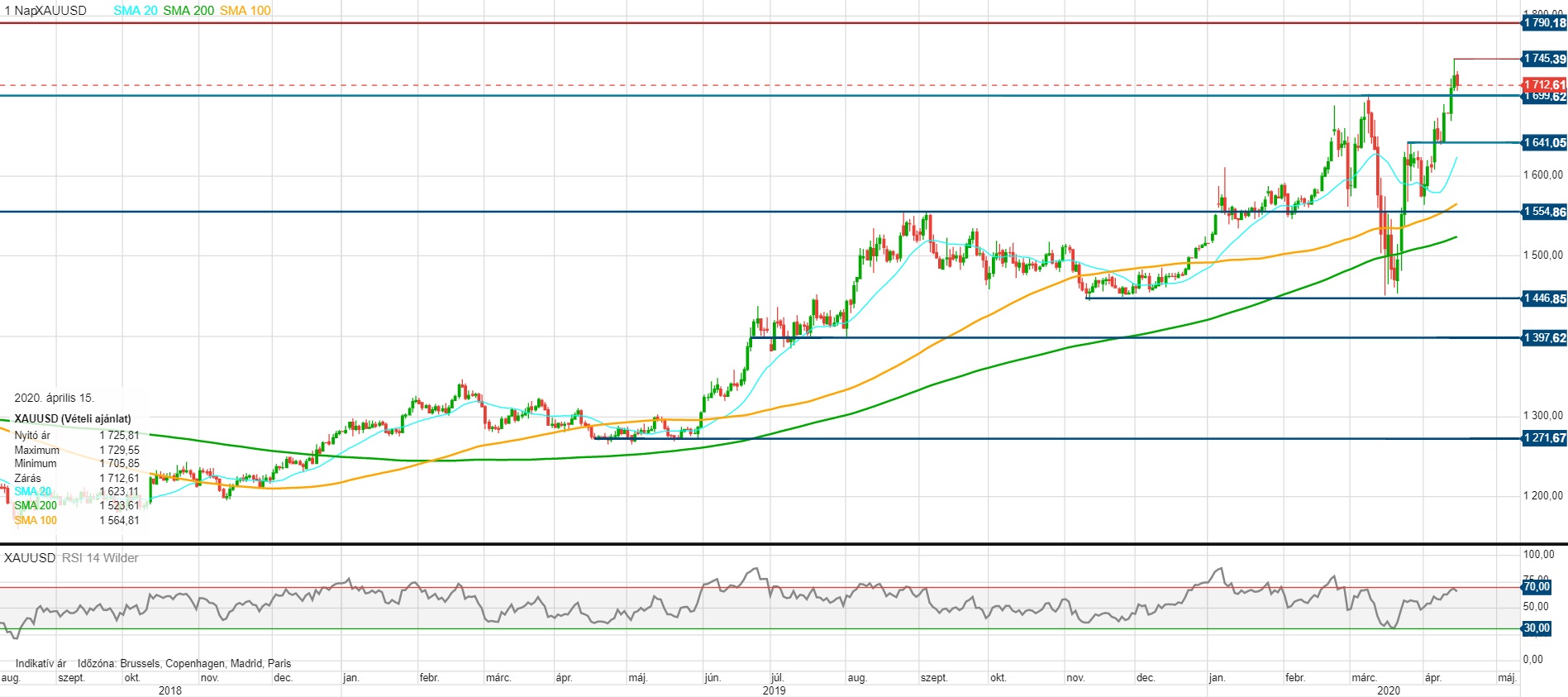Click the 1 200,00 price axis tick
Screen dimensions: 1568x697
1543,495
